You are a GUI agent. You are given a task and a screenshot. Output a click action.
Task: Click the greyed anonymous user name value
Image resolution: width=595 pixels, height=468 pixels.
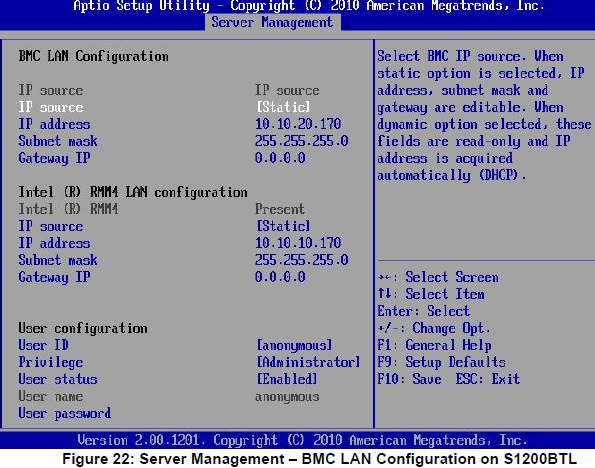pyautogui.click(x=287, y=397)
